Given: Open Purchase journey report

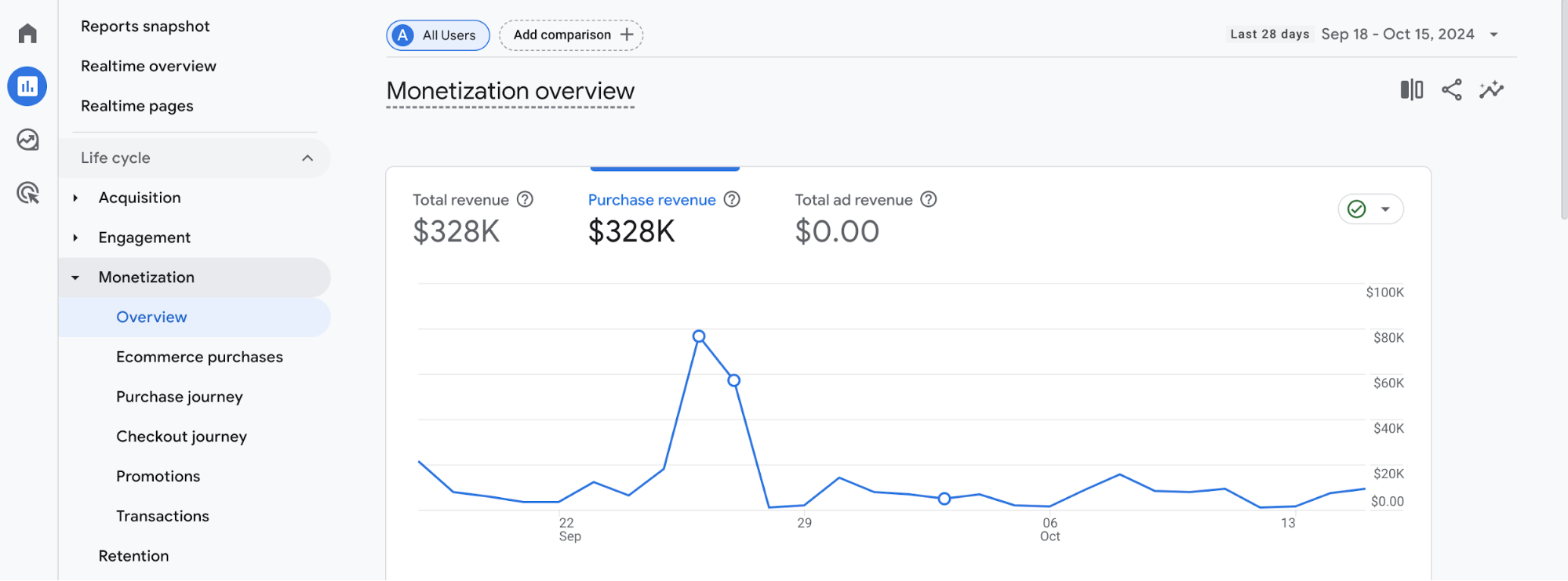Looking at the screenshot, I should tap(180, 397).
